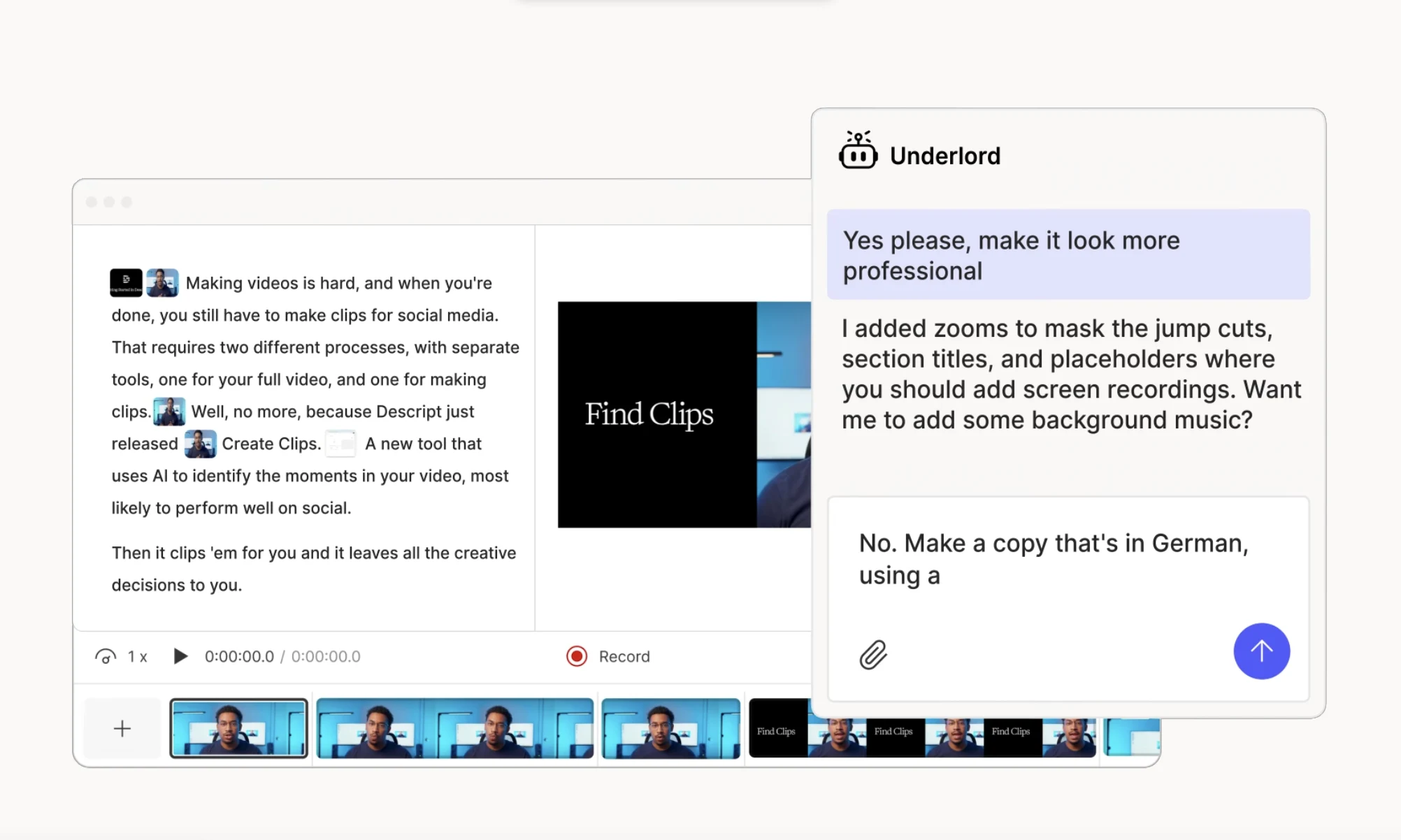Click the Create Clips placeholder icon
The width and height of the screenshot is (1401, 840).
pos(340,443)
